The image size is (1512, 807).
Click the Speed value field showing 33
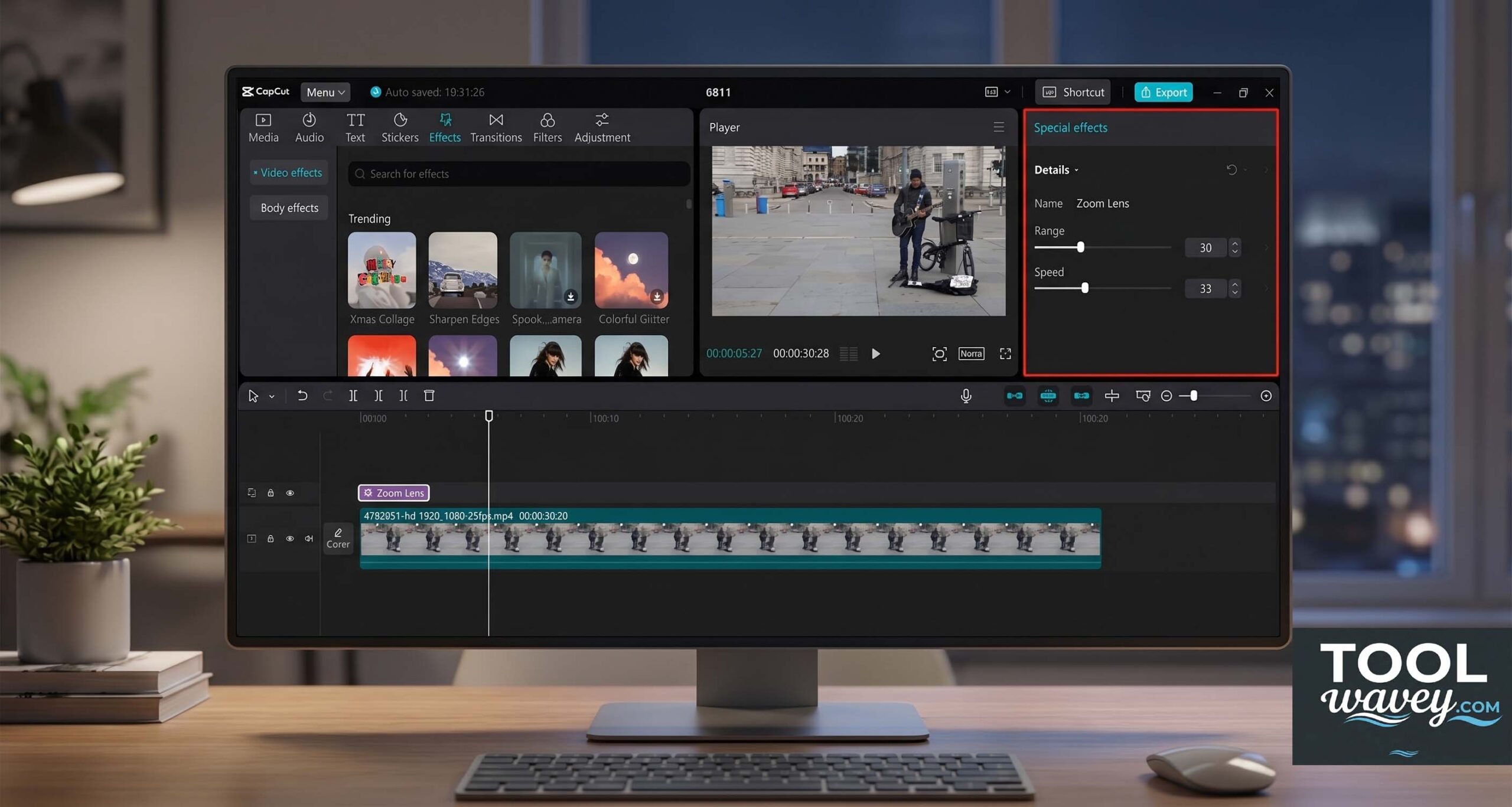click(1205, 288)
